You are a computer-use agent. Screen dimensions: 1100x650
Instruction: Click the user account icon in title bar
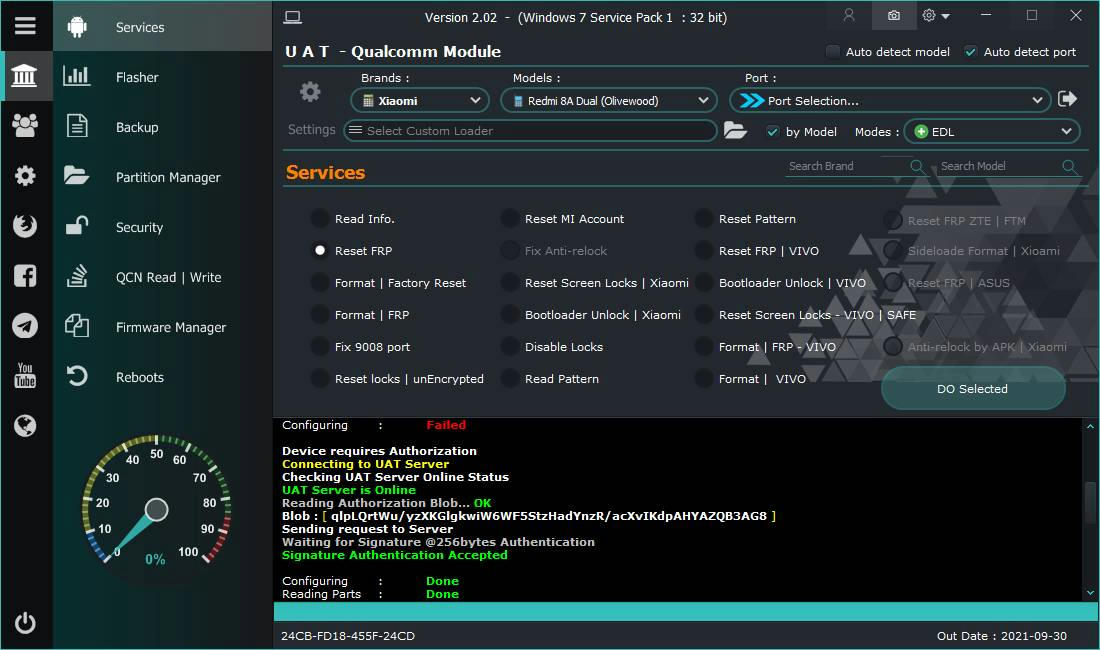(x=849, y=15)
